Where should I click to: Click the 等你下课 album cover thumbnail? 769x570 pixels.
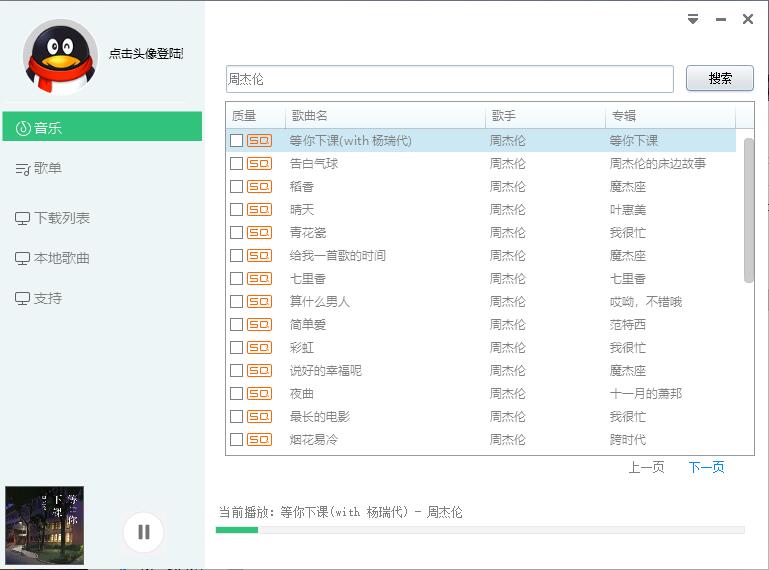(x=45, y=525)
